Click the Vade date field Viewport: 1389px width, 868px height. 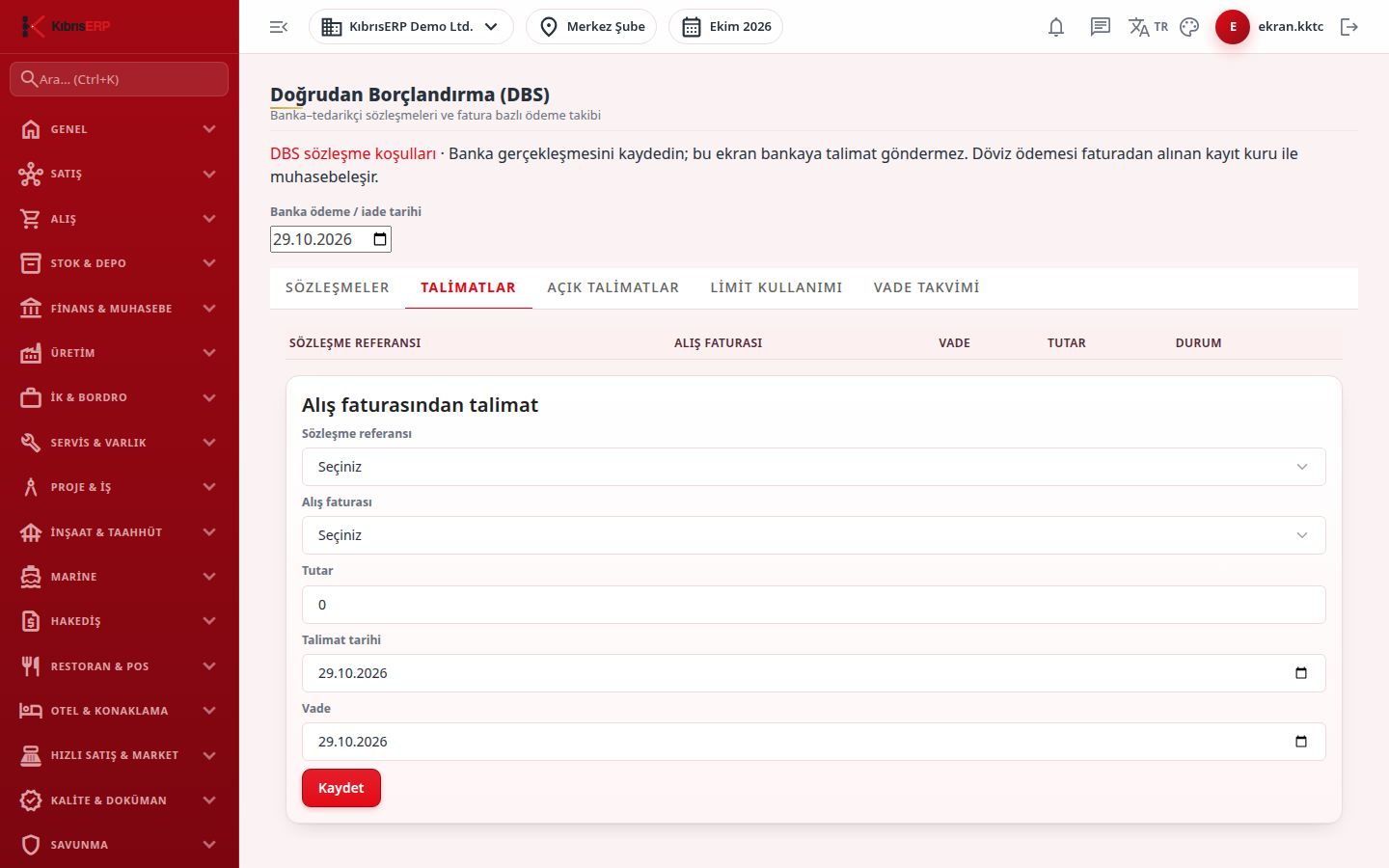[x=813, y=742]
